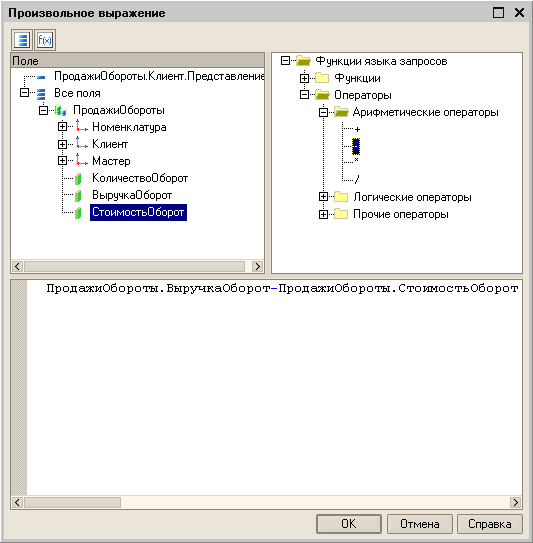This screenshot has width=533, height=543.
Task: Confirm the expression with OK
Action: [349, 524]
